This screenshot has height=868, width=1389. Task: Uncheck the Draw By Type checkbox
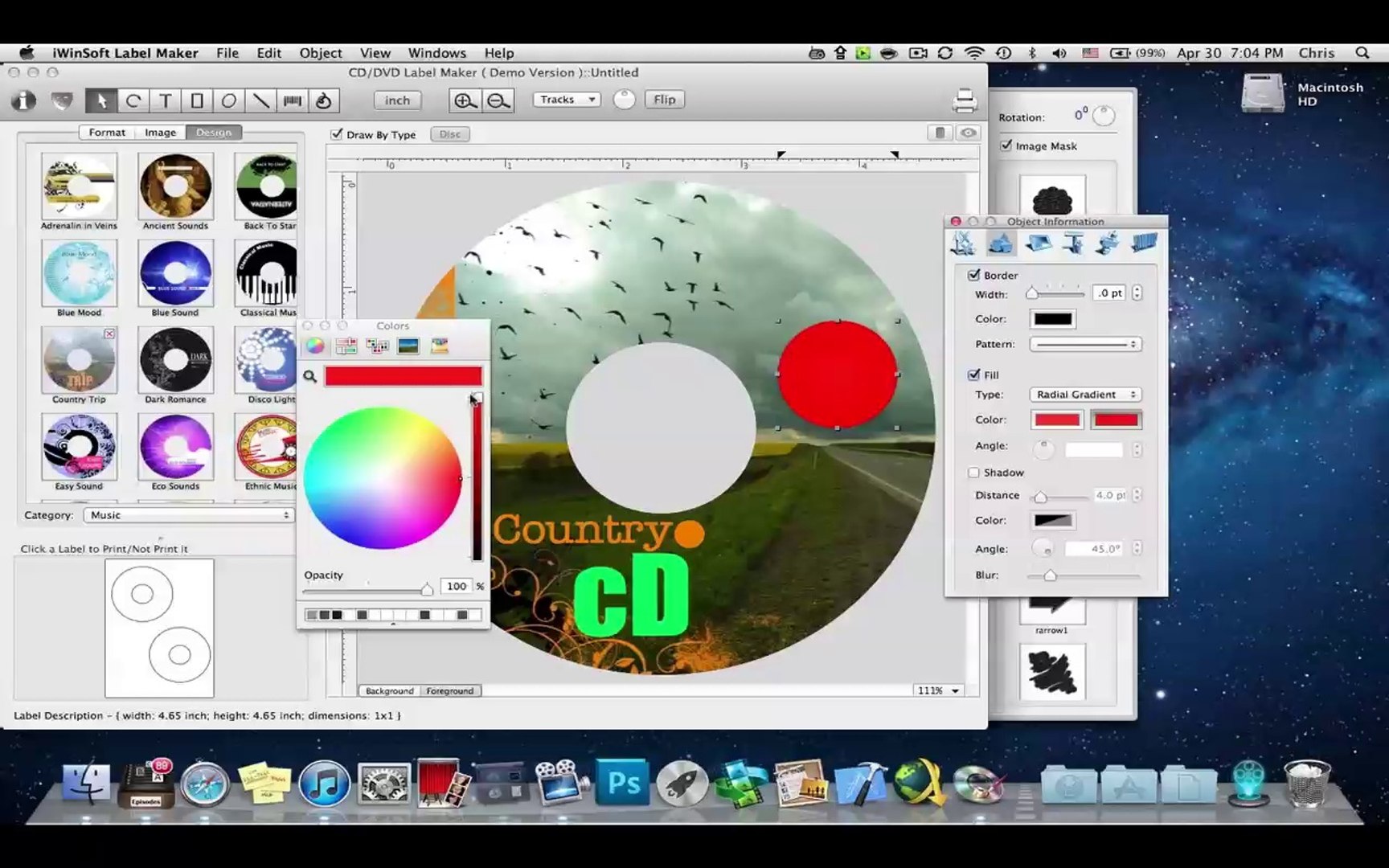(337, 134)
